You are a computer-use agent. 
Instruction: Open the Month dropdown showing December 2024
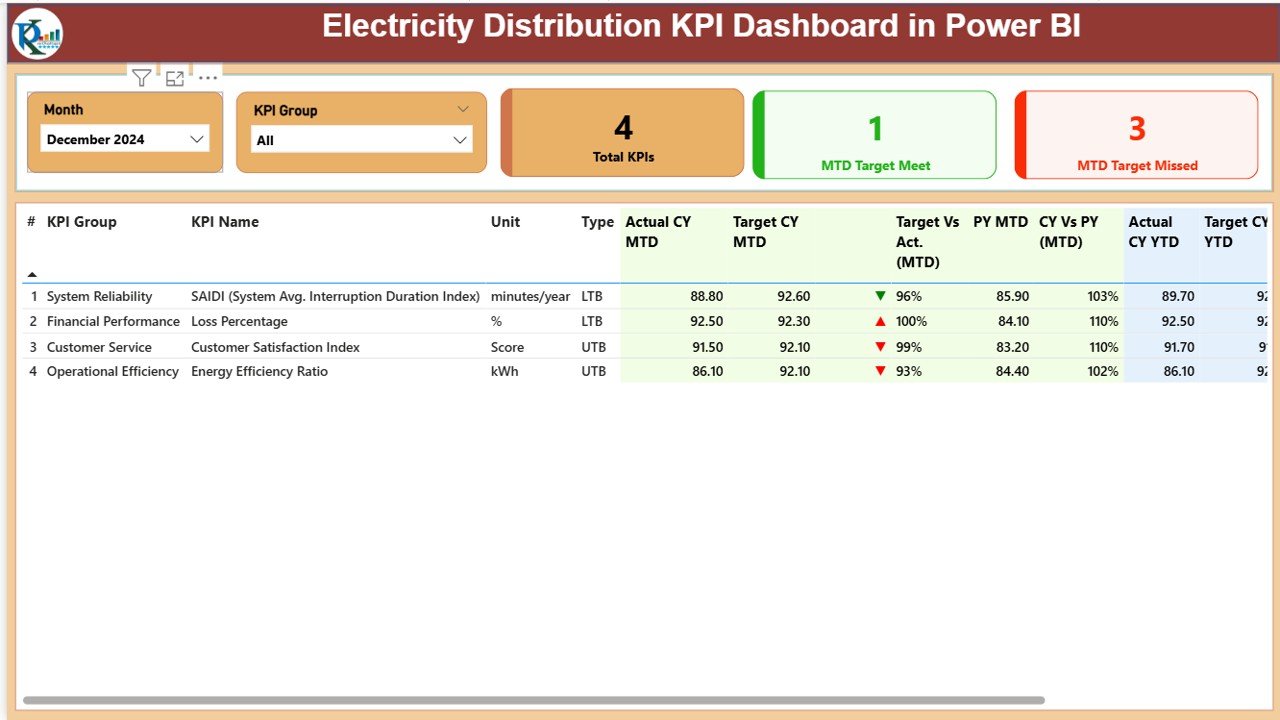[x=125, y=140]
